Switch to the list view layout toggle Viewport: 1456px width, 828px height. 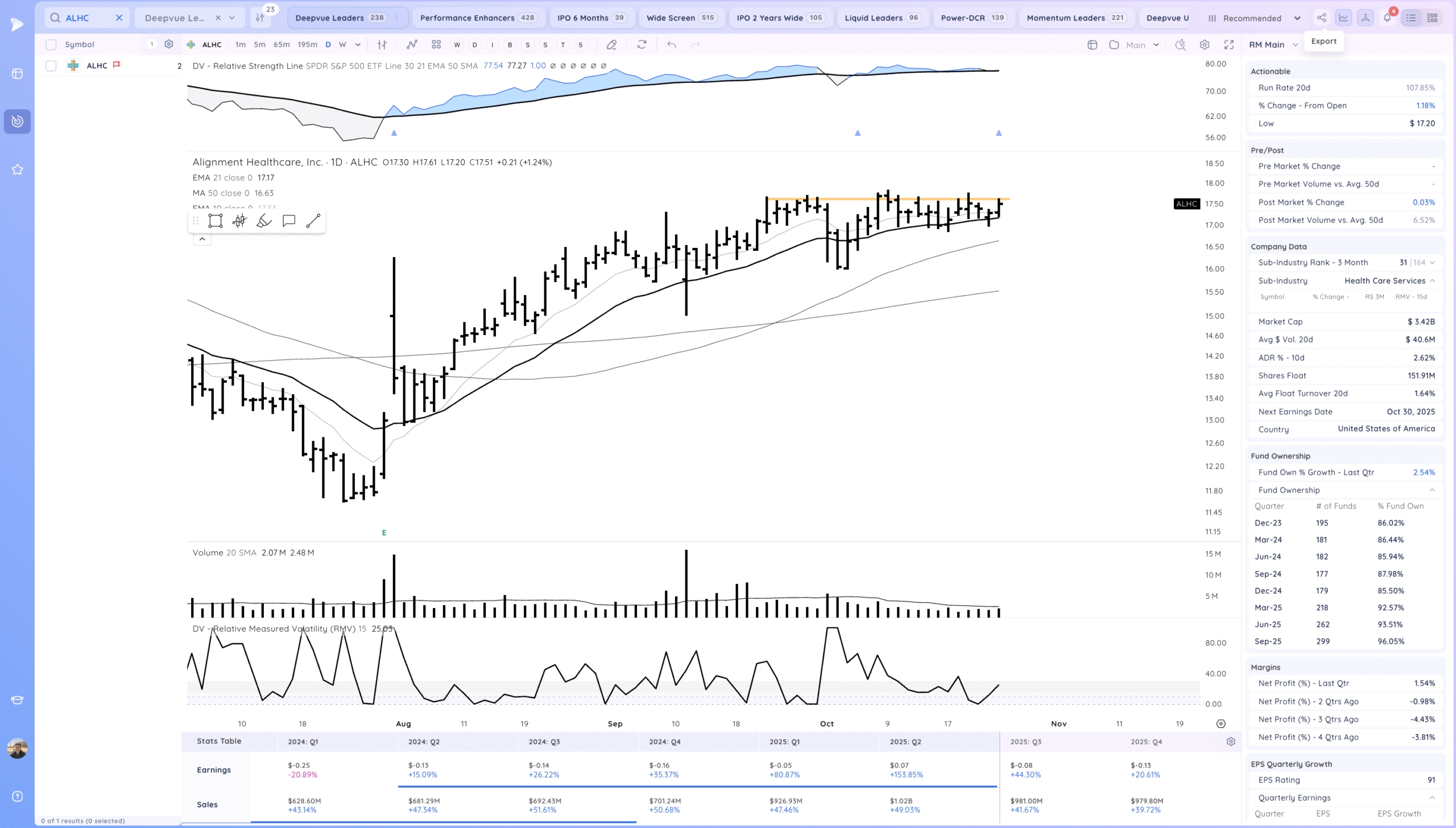coord(1411,18)
